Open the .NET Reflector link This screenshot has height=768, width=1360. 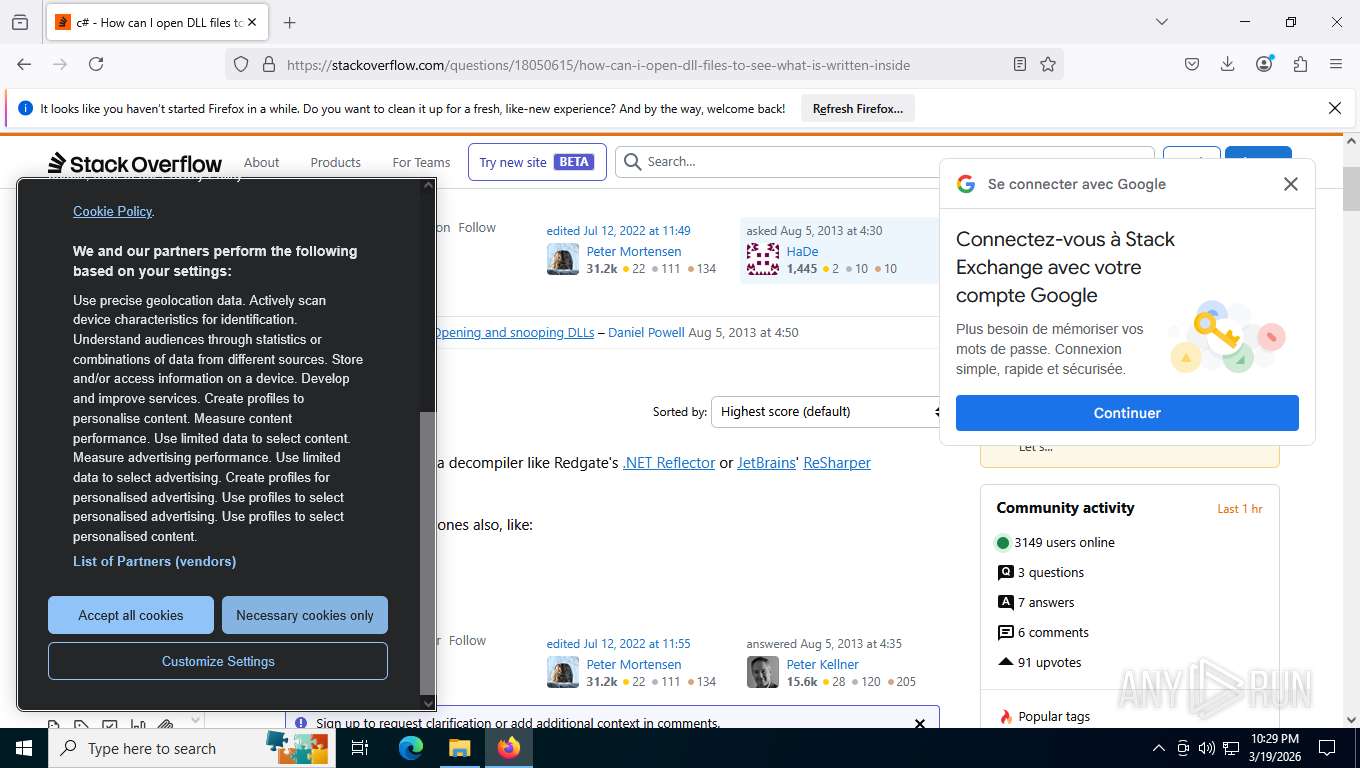tap(669, 463)
